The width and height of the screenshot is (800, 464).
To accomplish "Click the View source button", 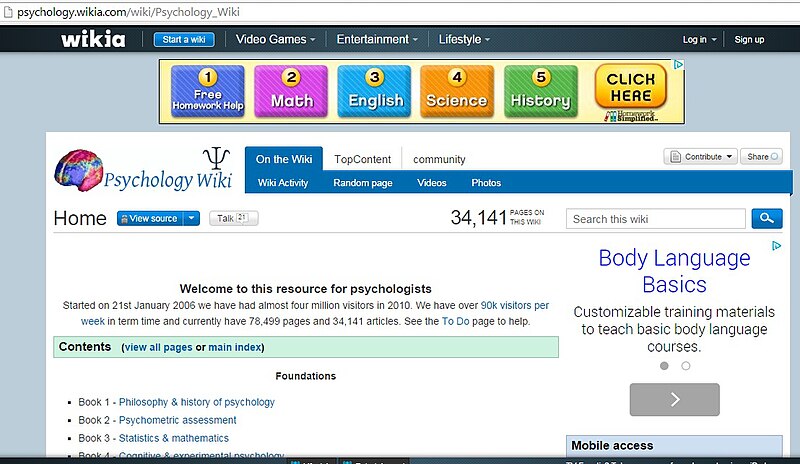I will pyautogui.click(x=151, y=218).
